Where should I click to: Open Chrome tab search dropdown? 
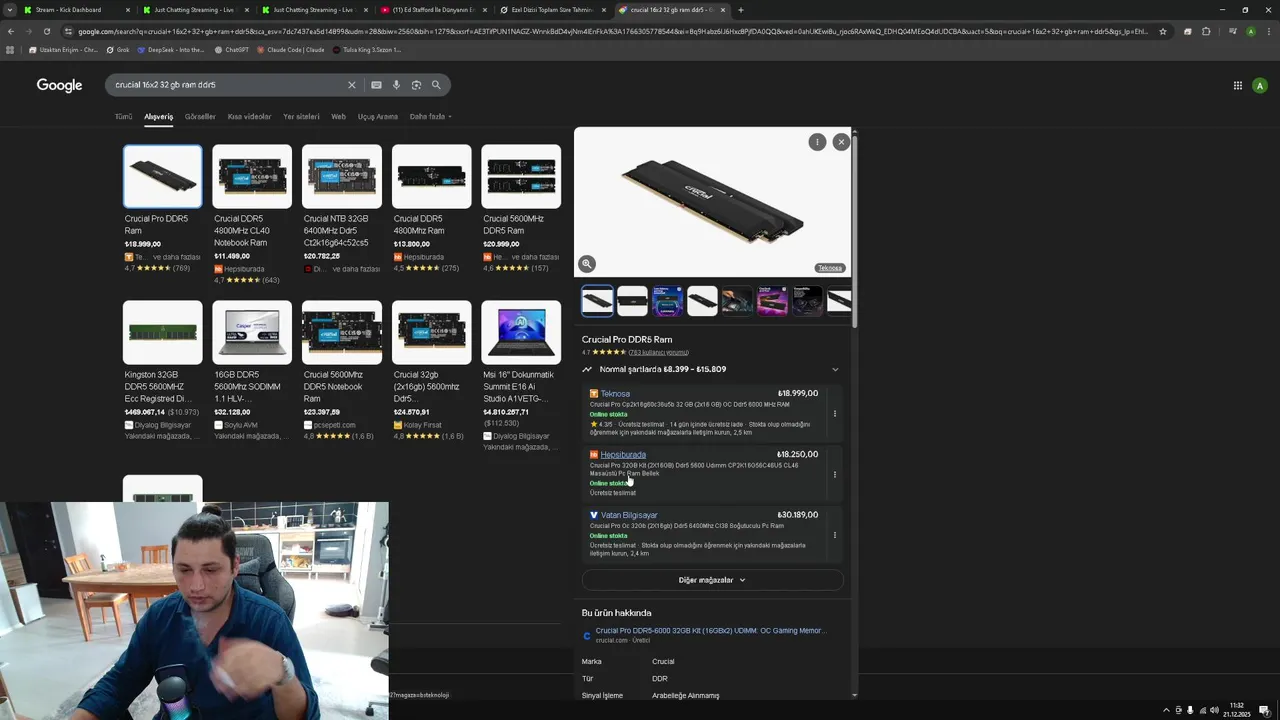pyautogui.click(x=10, y=10)
